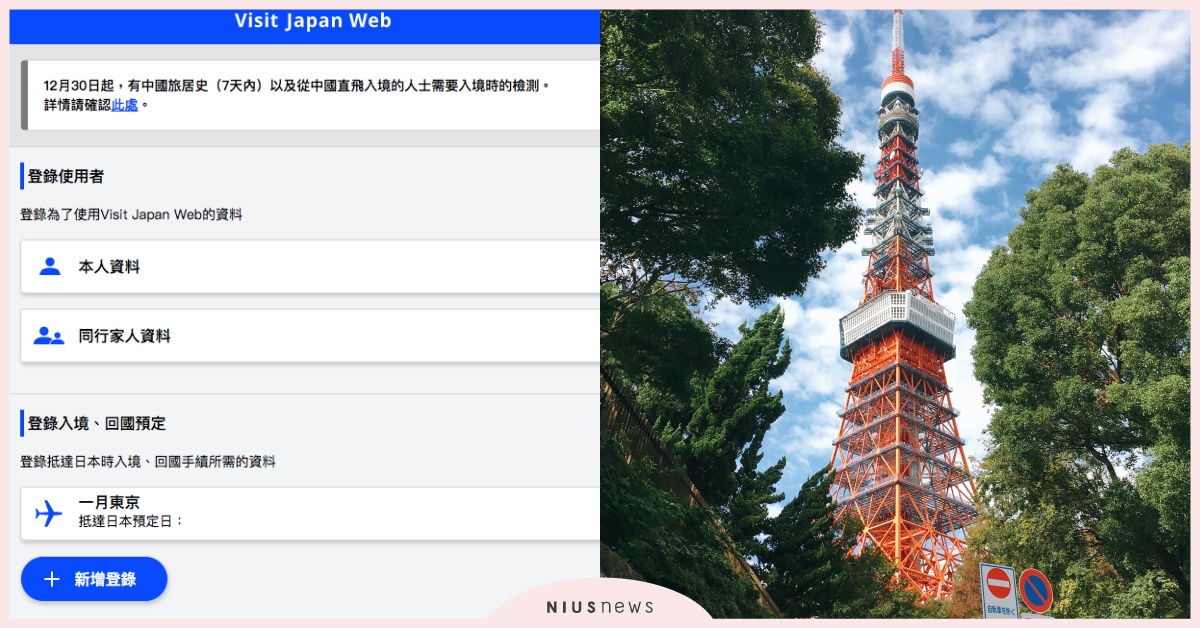Click text 登錄抵達日本時入境、回國手續所需的資料
Image resolution: width=1200 pixels, height=628 pixels.
(x=148, y=462)
